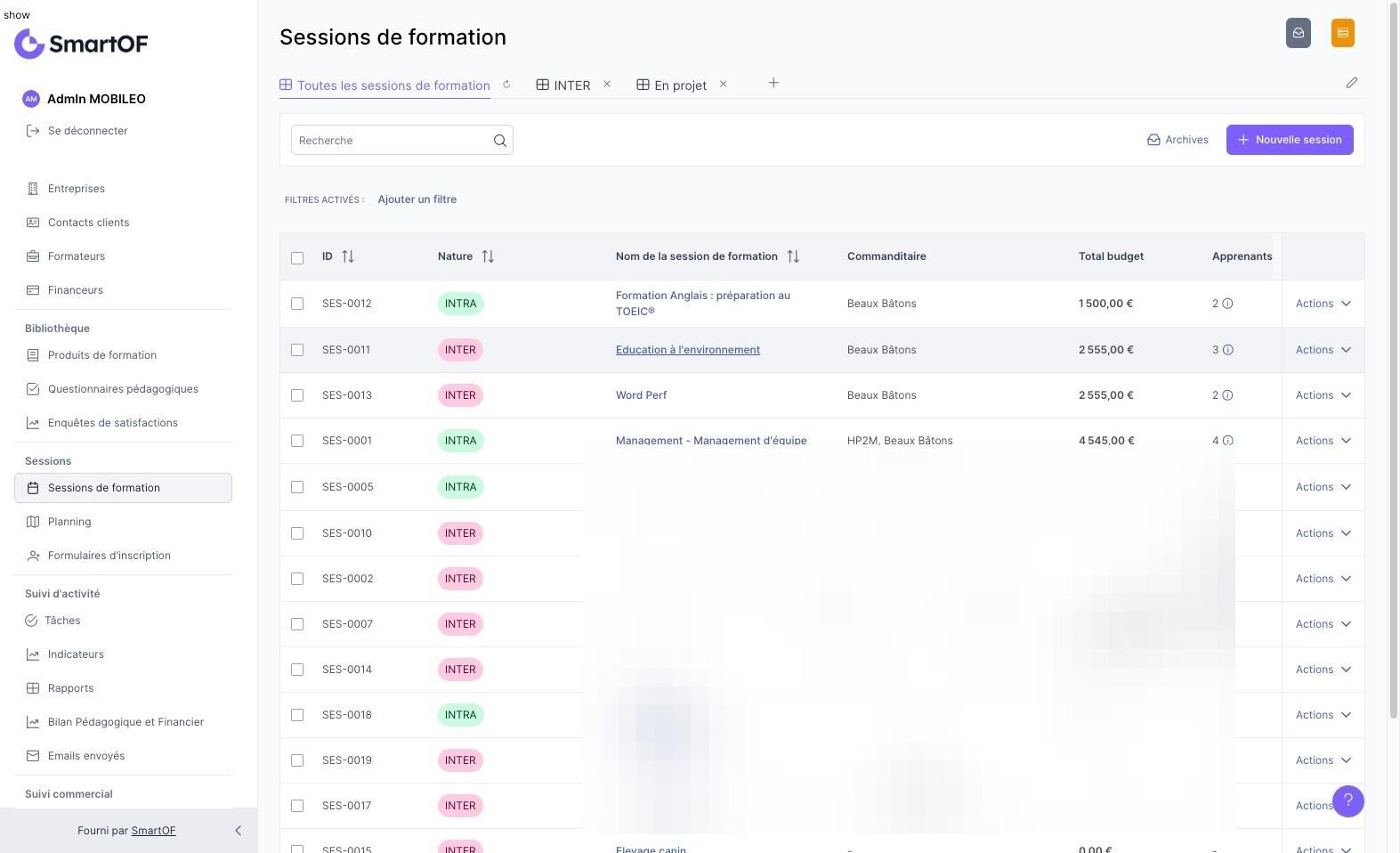Close the INTER tab
Screen dimensions: 1400x853
click(607, 84)
